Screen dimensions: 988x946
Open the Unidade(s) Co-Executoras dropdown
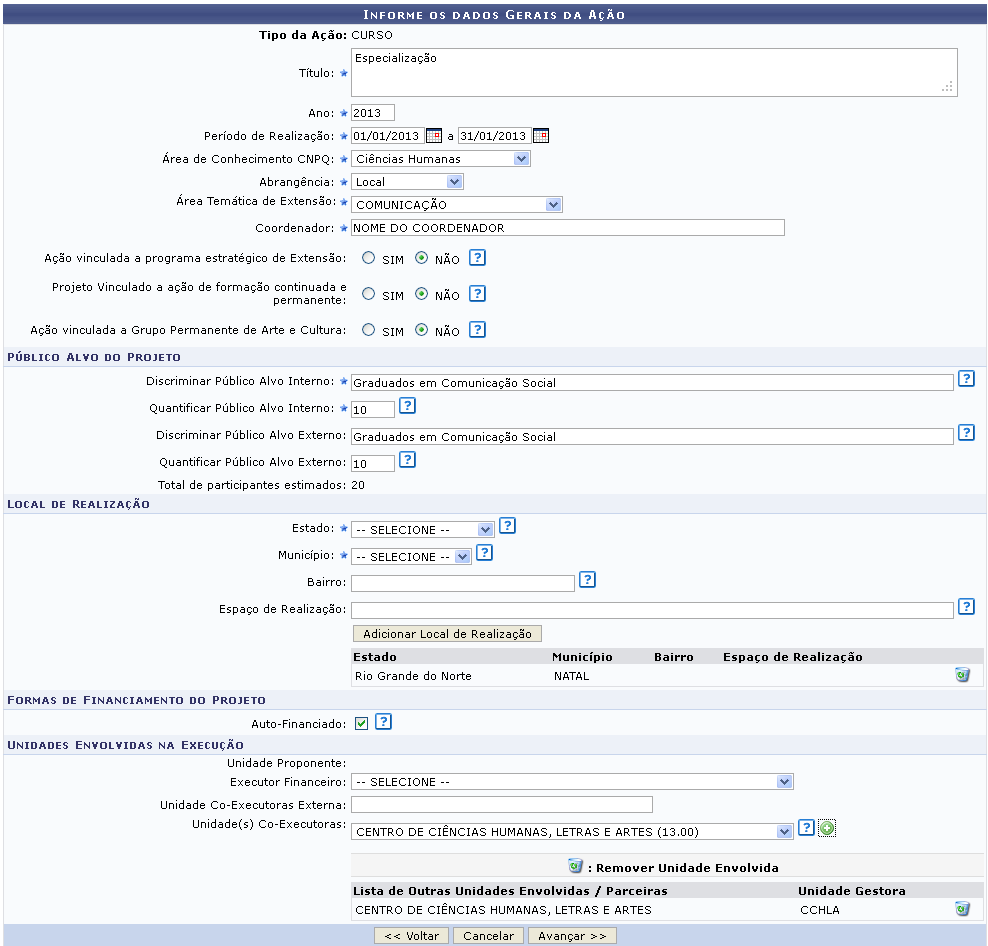point(572,831)
